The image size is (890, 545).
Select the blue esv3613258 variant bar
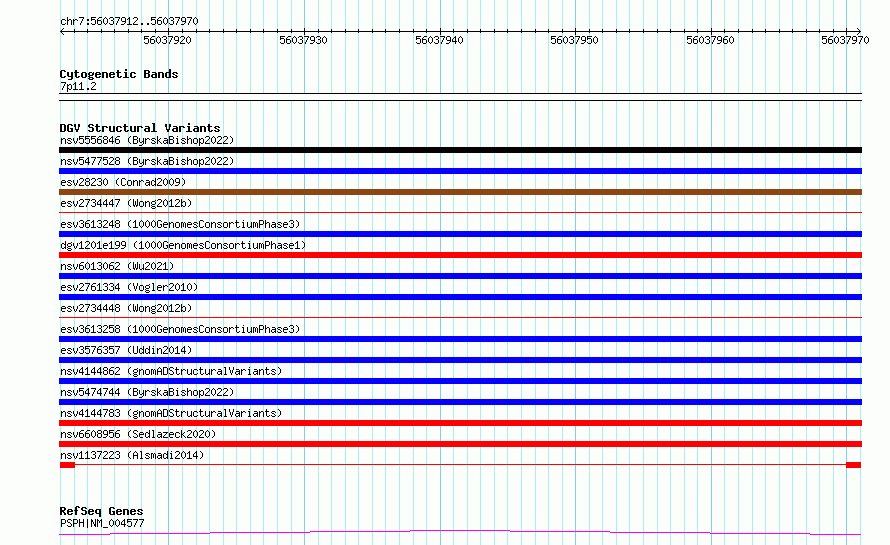[x=460, y=339]
